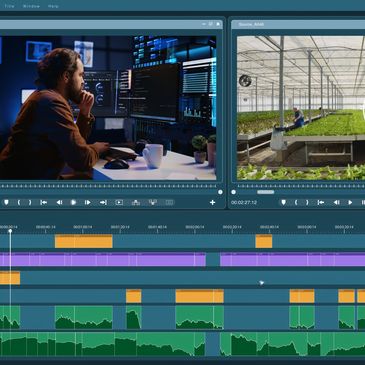Open the Window menu
This screenshot has width=365, height=365.
tap(31, 6)
